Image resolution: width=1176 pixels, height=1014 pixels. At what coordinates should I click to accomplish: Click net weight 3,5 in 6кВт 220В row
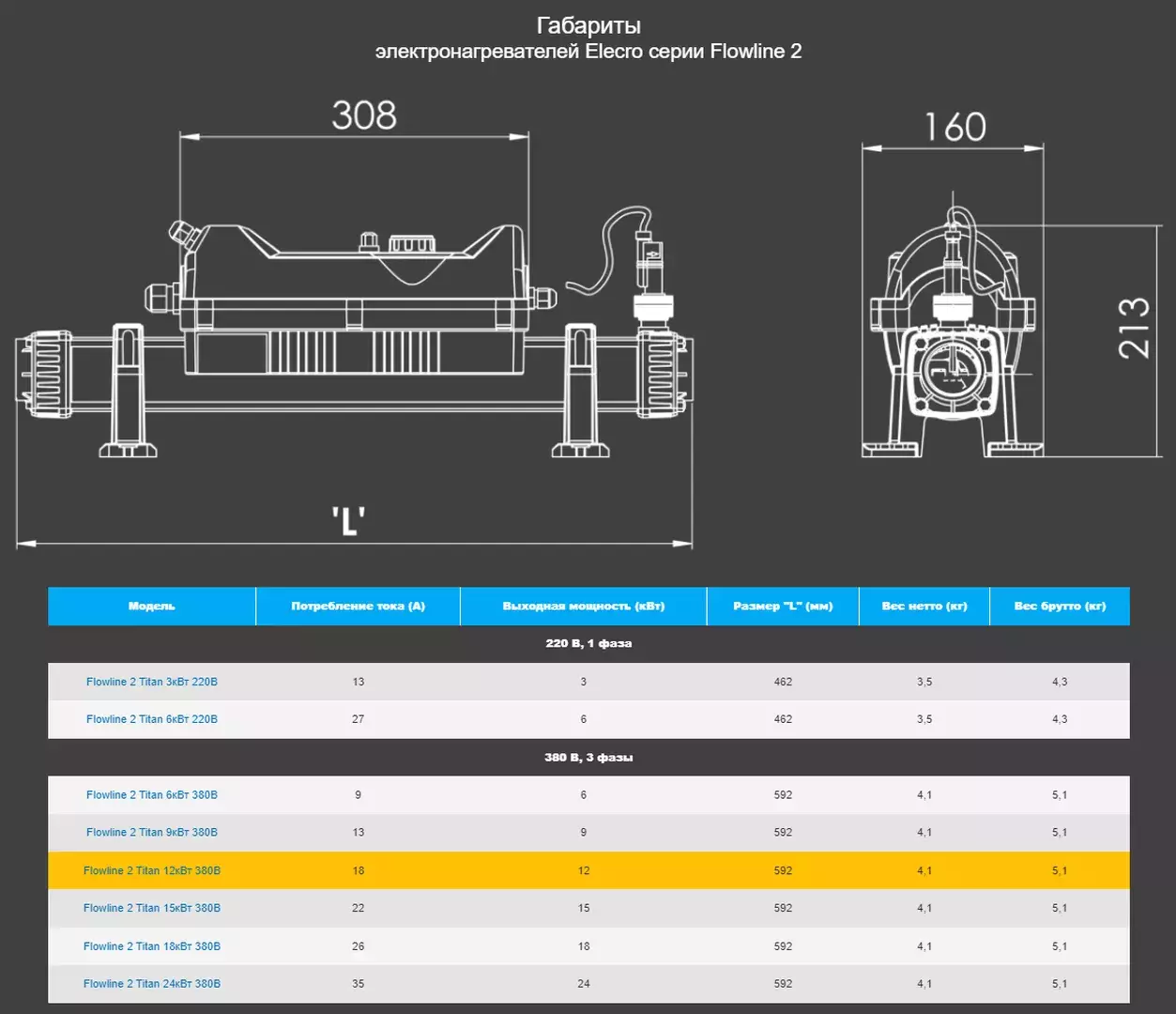924,719
